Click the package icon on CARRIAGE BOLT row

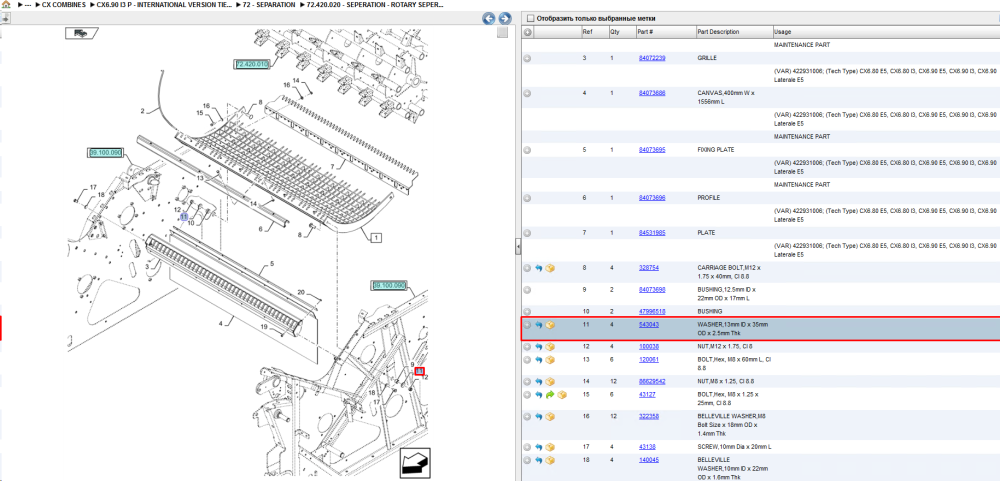[x=550, y=268]
